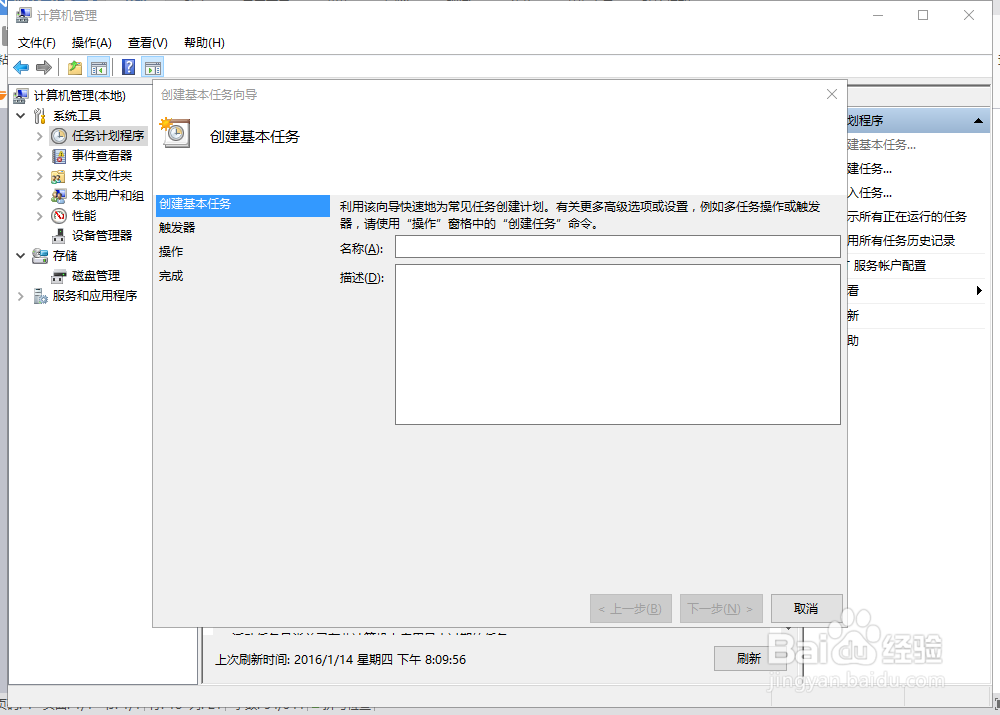Click the 刷新 button near the bottom
The height and width of the screenshot is (715, 1000).
pos(751,658)
